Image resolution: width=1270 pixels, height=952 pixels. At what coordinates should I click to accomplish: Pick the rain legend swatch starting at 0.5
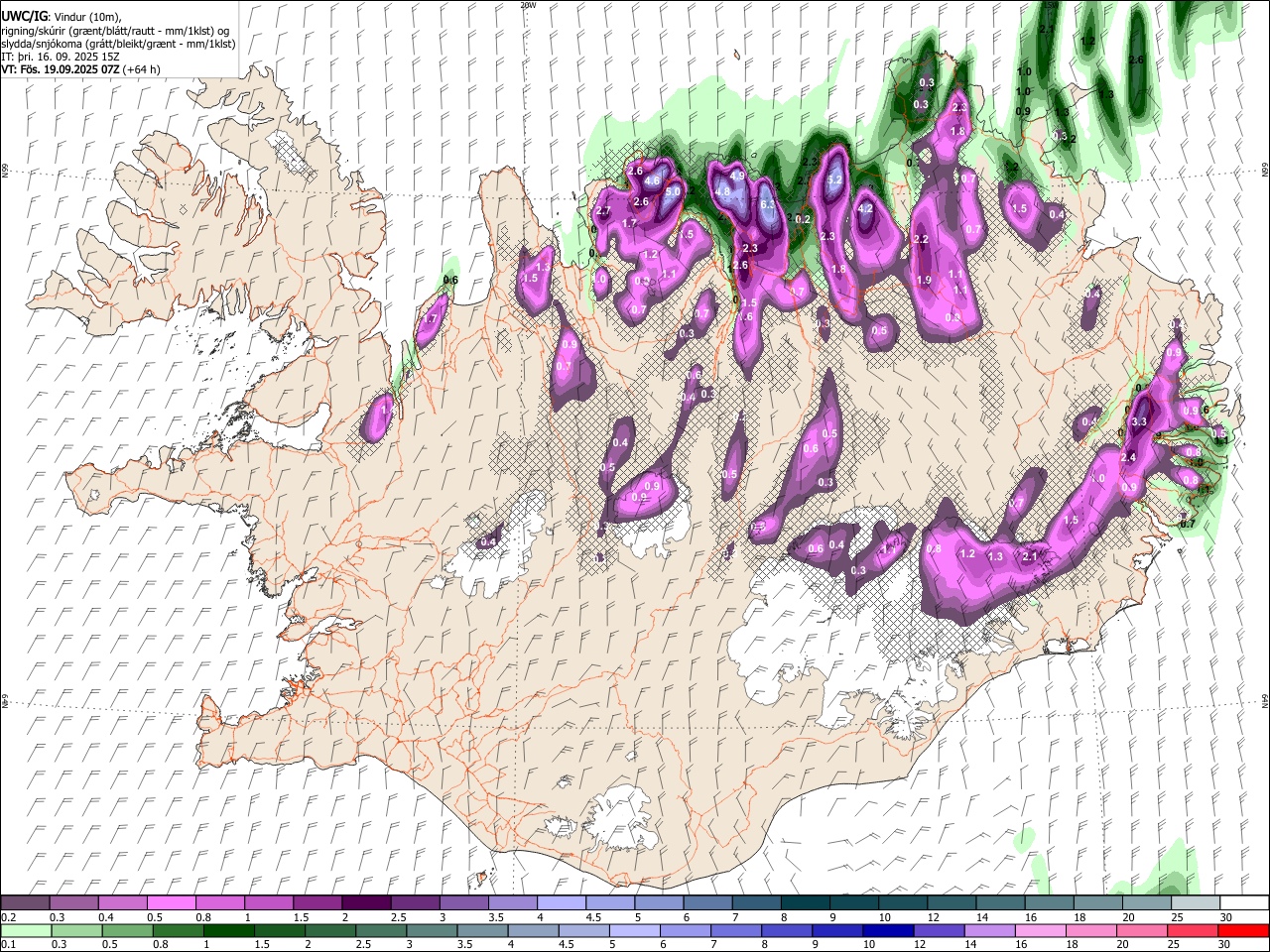point(127,930)
